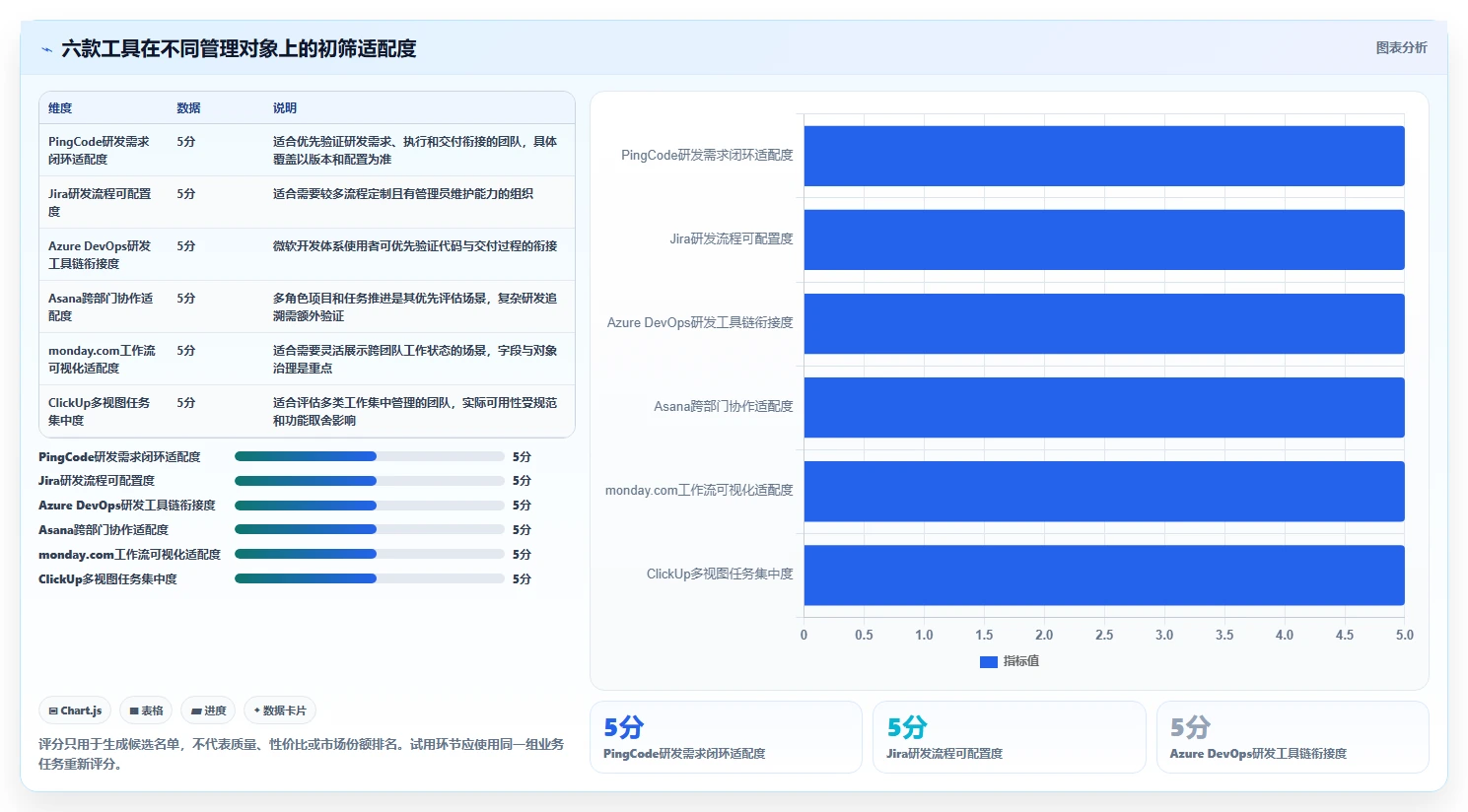Click the 5分 value in PingCode table row

coord(186,142)
